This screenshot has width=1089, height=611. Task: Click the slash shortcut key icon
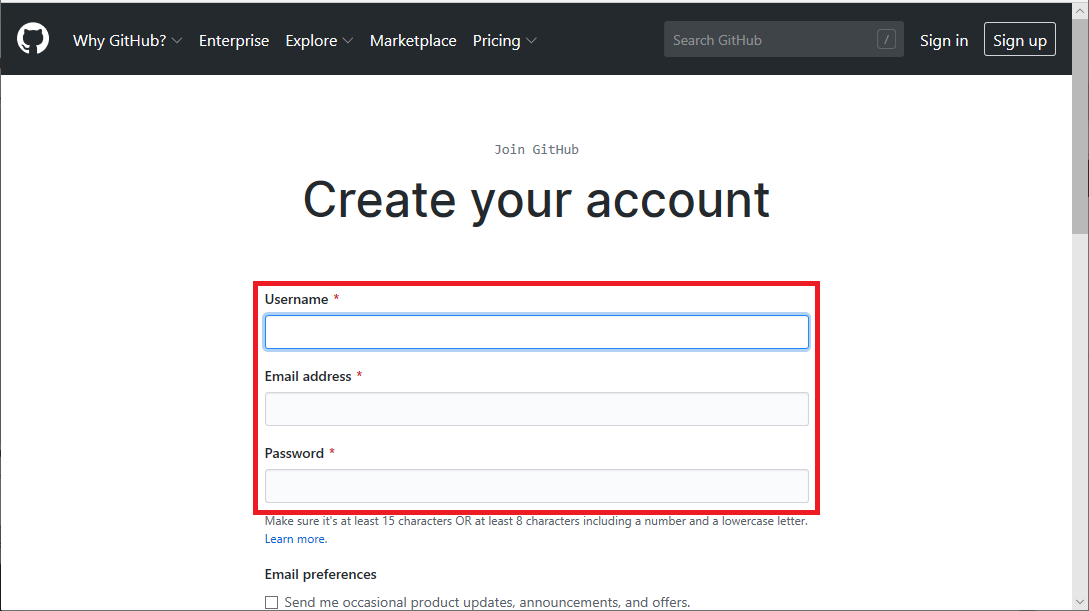point(886,40)
